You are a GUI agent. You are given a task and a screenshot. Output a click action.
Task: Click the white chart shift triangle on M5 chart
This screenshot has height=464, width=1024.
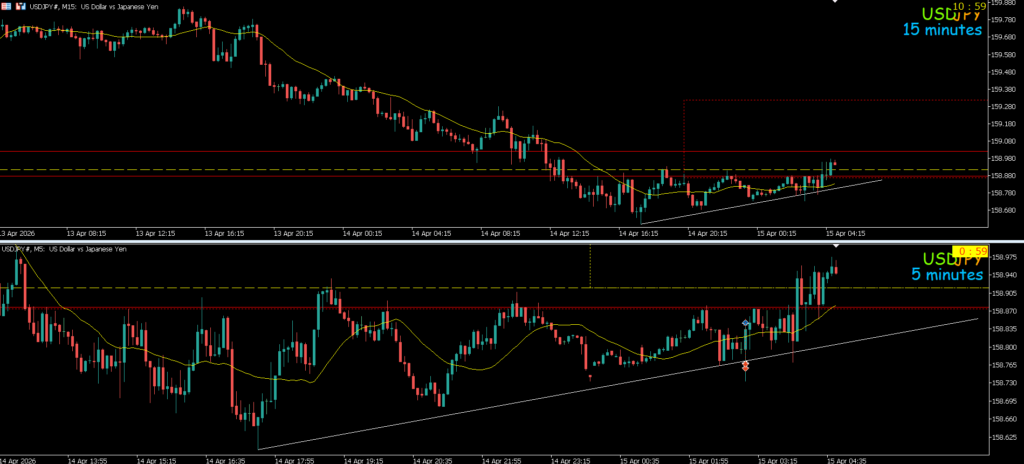point(836,245)
